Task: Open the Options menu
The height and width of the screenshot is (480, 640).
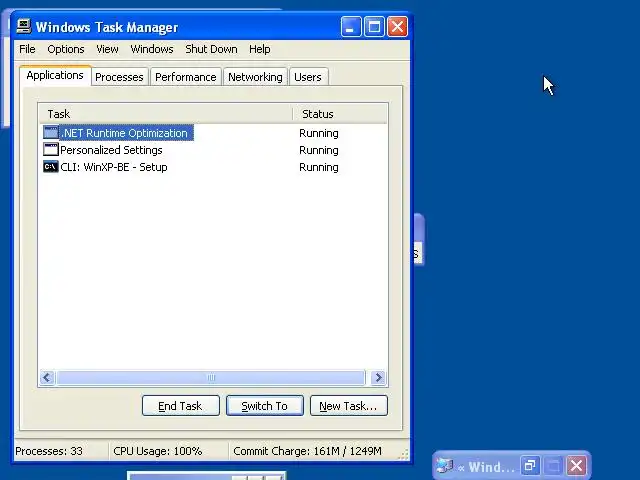Action: 66,49
